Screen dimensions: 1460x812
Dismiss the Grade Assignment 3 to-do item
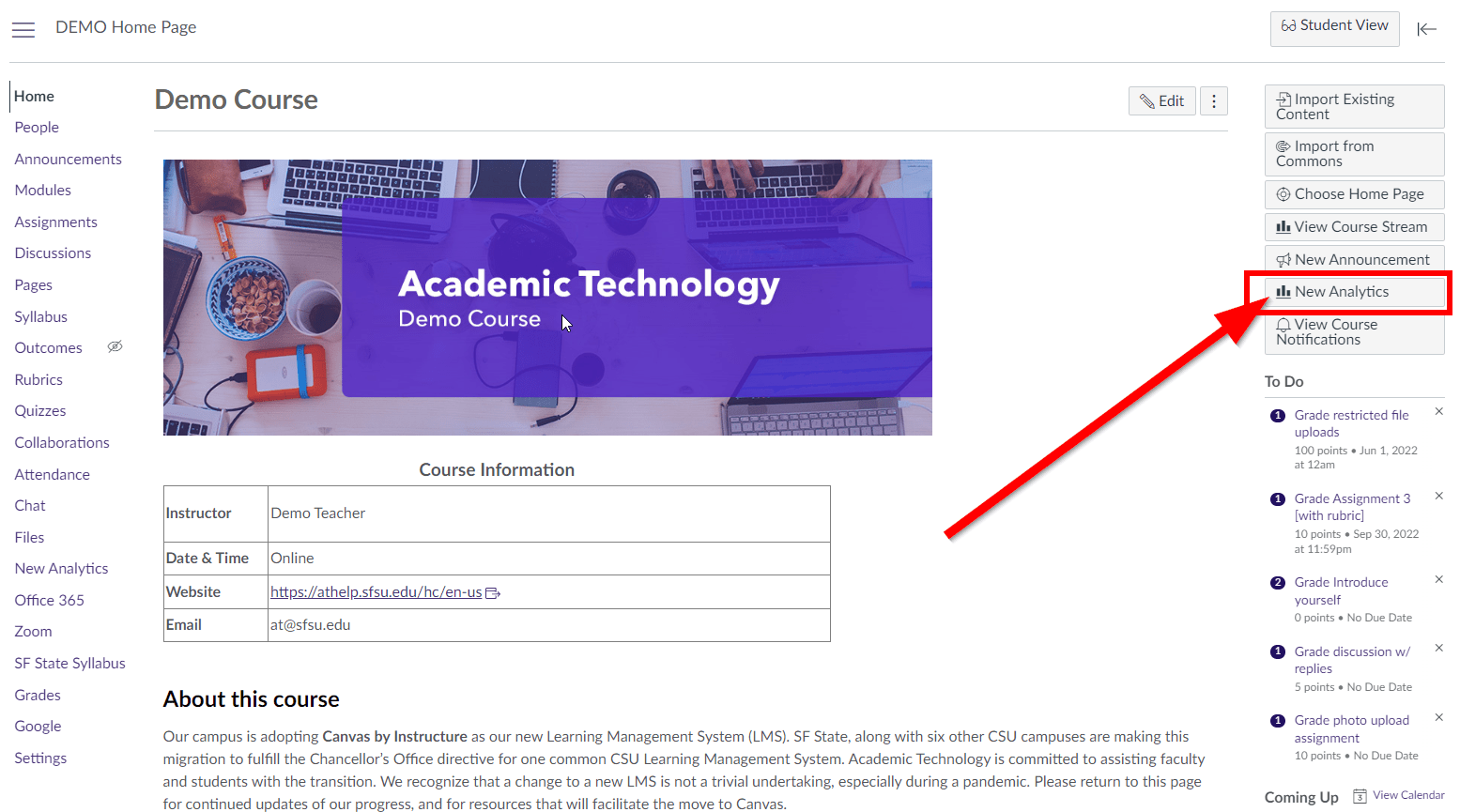coord(1439,496)
